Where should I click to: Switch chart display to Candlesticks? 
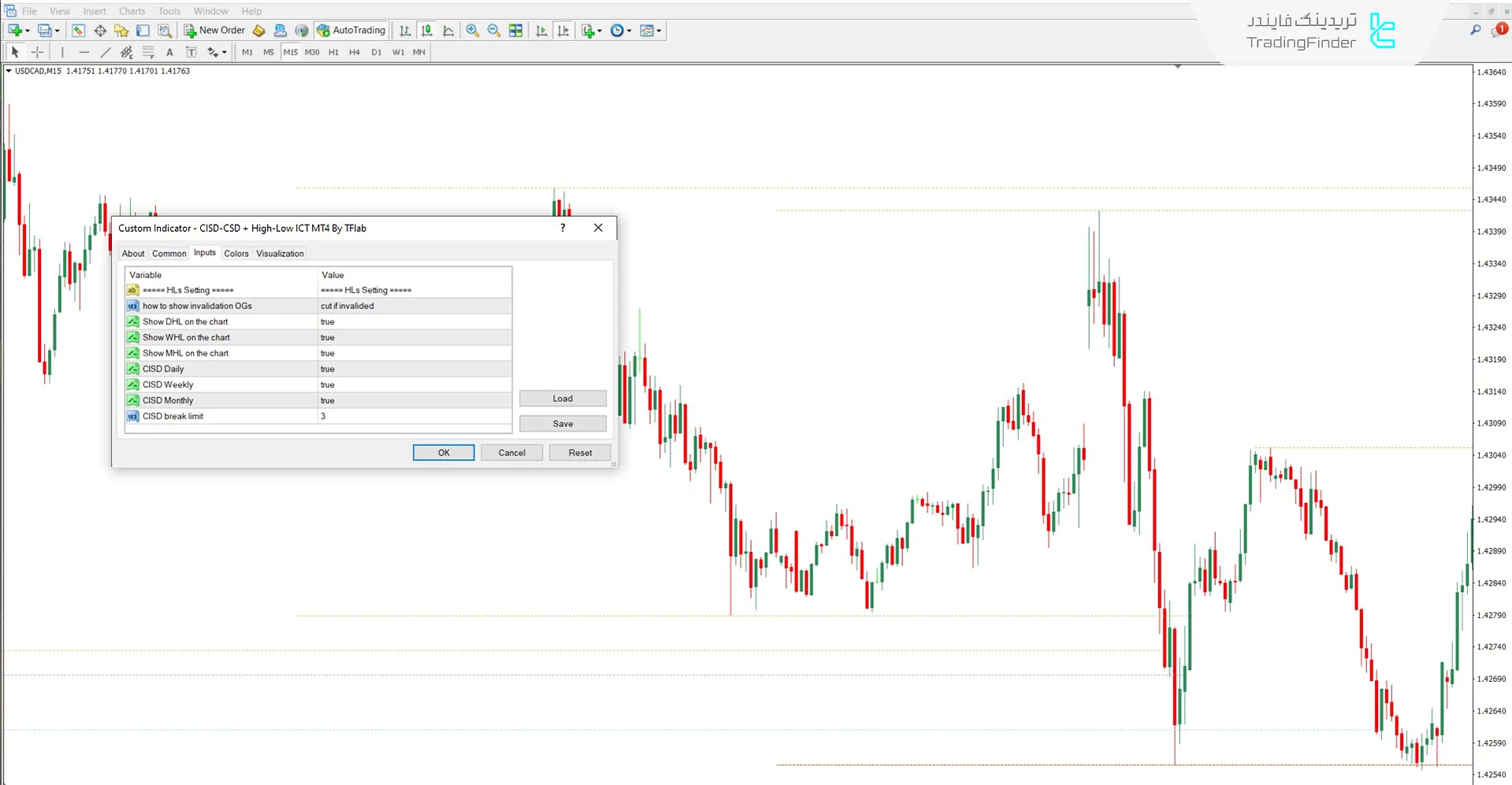click(x=426, y=30)
